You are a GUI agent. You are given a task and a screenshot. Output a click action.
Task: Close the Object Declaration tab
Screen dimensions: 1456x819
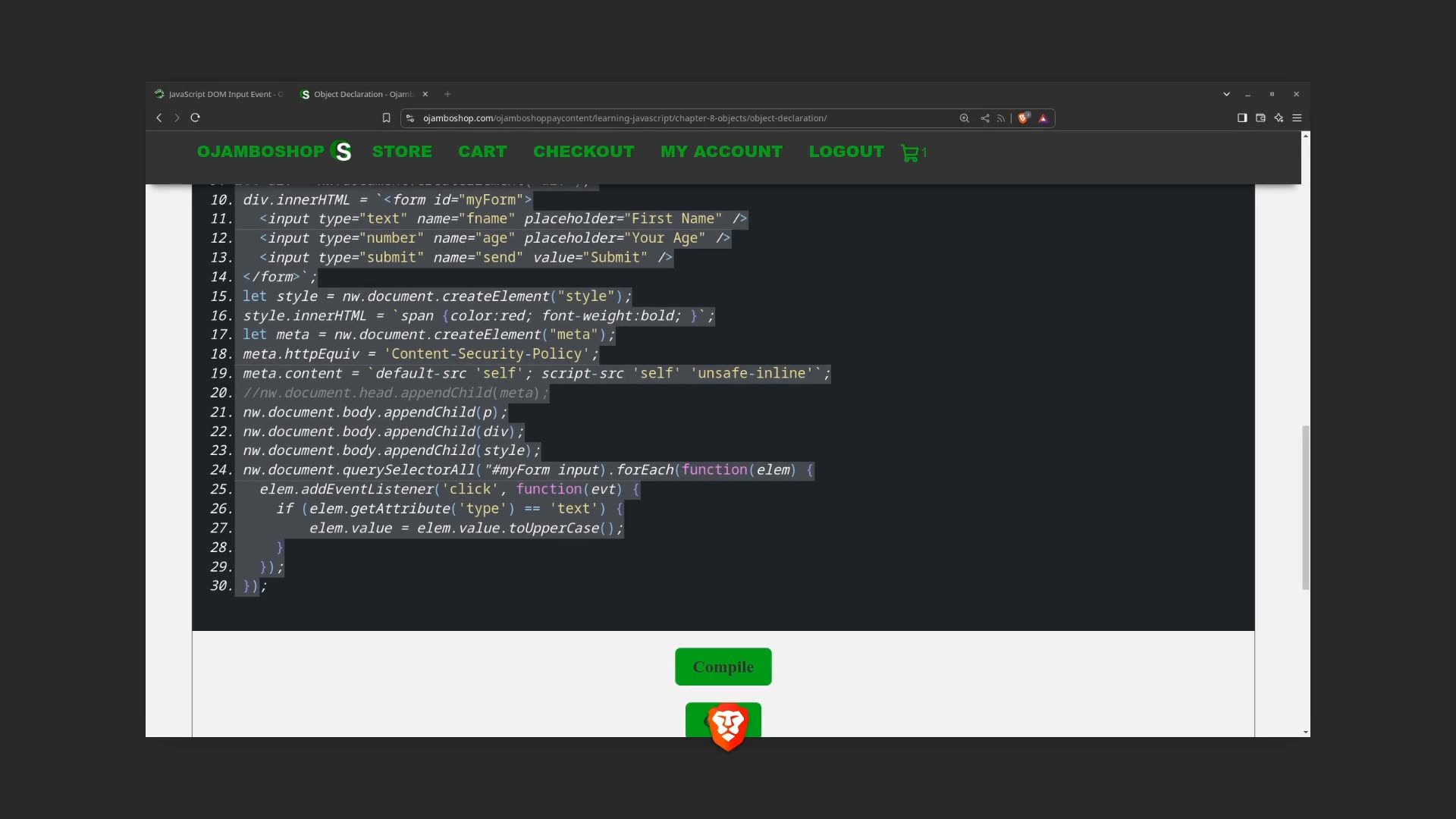pyautogui.click(x=425, y=94)
